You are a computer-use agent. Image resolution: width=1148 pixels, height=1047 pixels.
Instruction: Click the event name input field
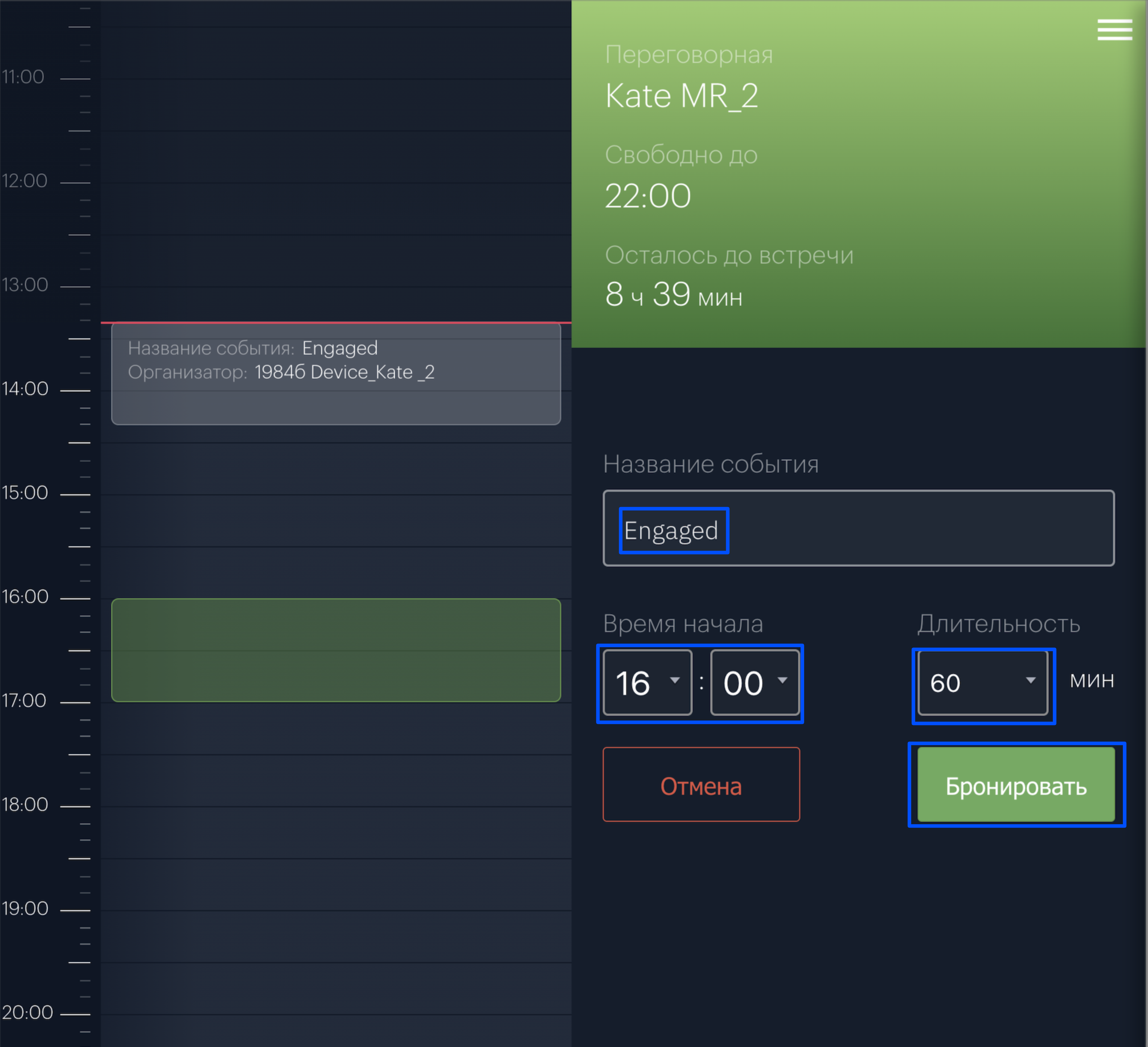point(858,528)
